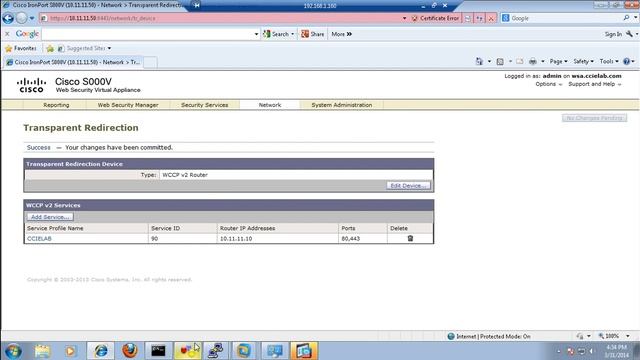
Task: Toggle the Compatibility View icon in address bar
Action: (468, 18)
